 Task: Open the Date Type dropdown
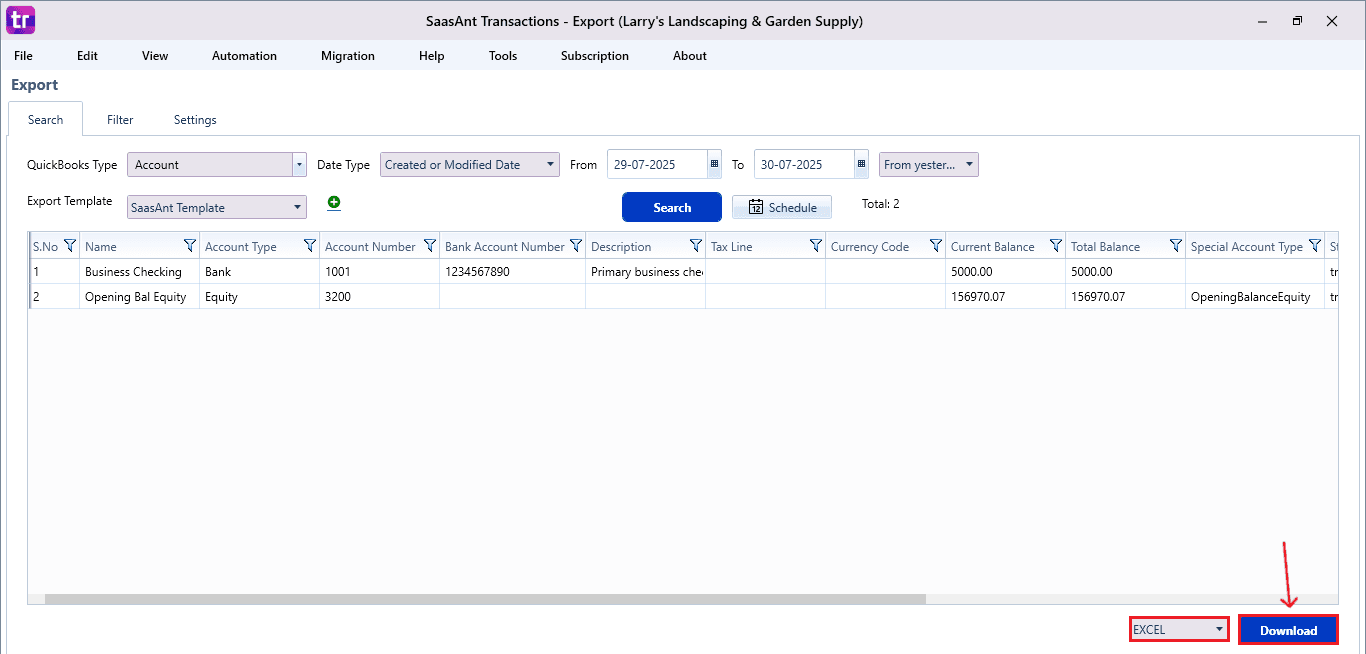point(470,165)
